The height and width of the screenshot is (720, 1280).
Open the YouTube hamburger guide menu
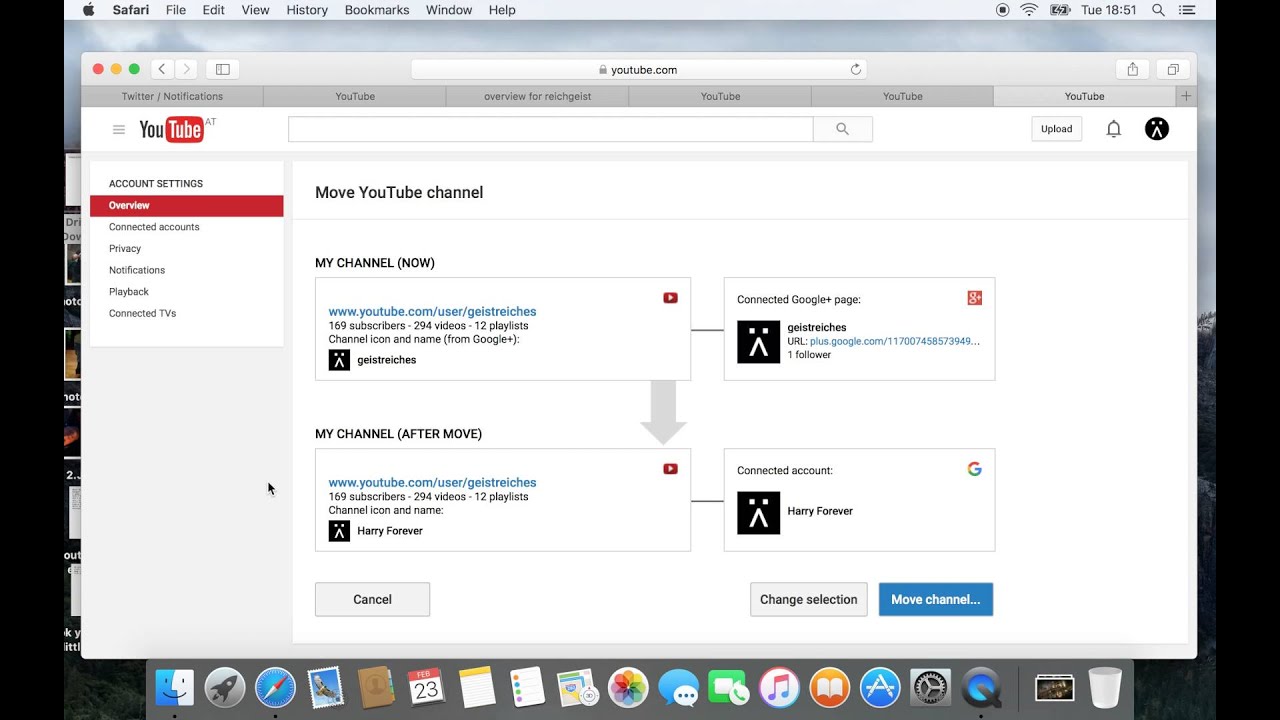[x=119, y=129]
